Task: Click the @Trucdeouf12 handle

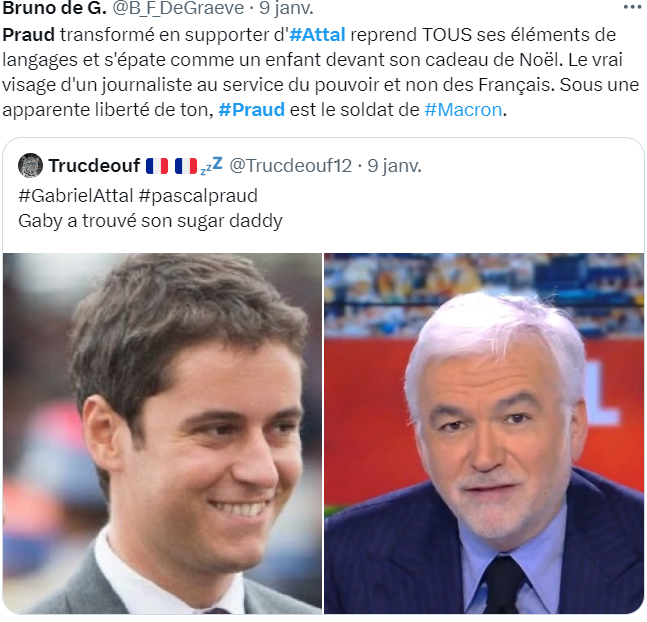Action: 290,166
